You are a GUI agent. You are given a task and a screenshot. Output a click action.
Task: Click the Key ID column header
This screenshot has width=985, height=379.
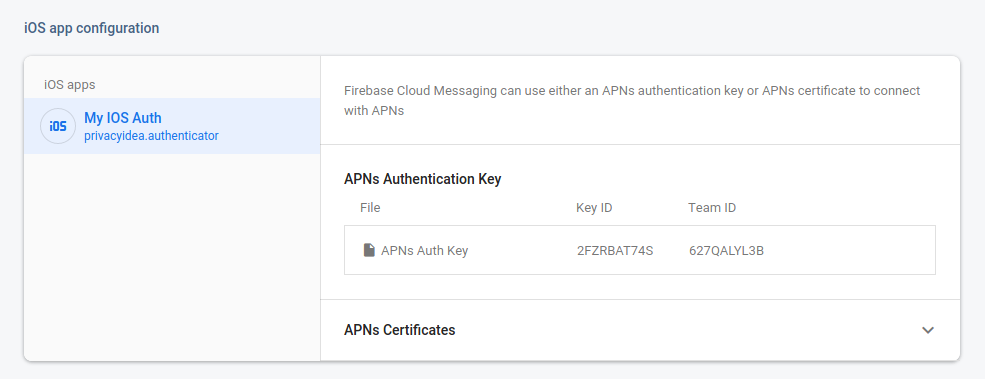pyautogui.click(x=594, y=207)
